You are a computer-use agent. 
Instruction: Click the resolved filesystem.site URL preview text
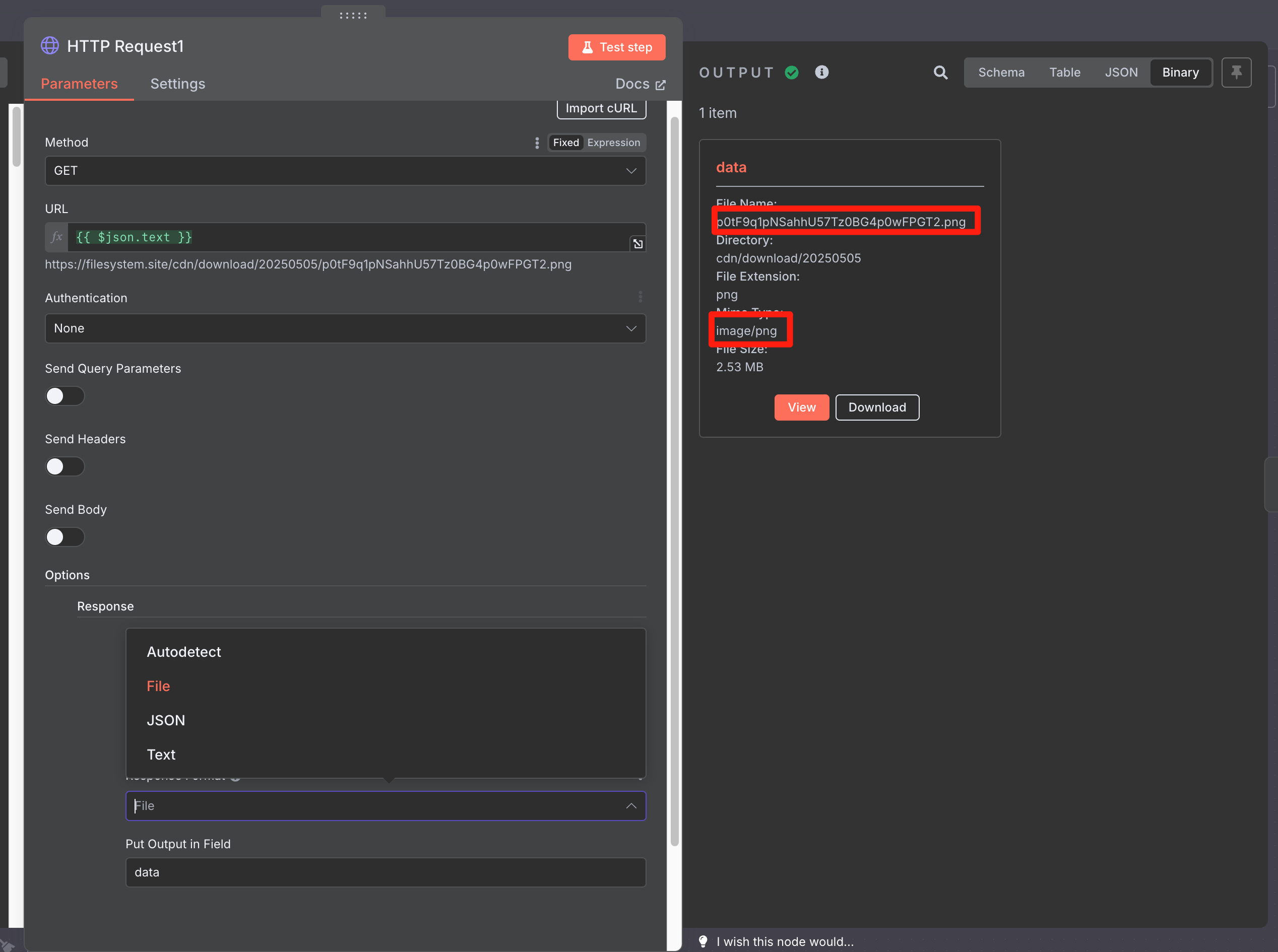308,264
